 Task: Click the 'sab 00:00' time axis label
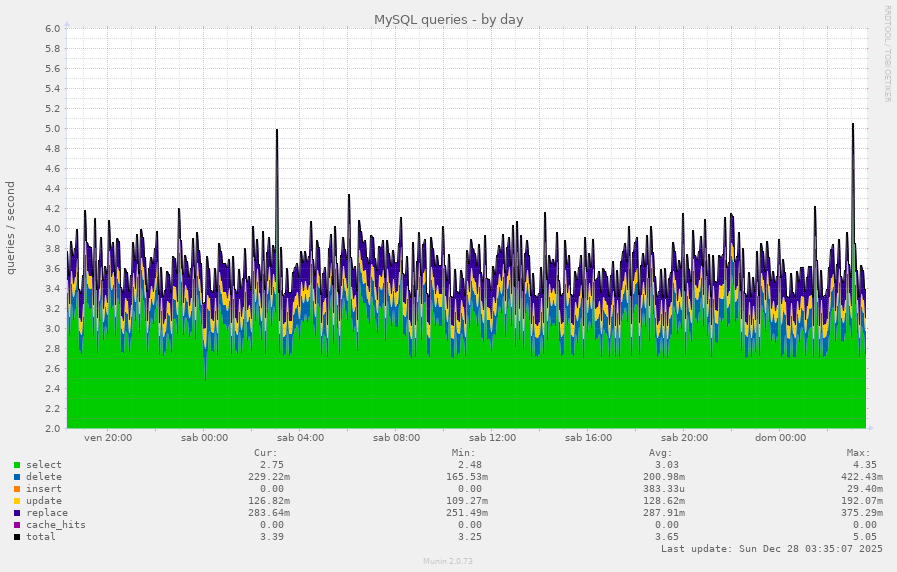pyautogui.click(x=204, y=438)
